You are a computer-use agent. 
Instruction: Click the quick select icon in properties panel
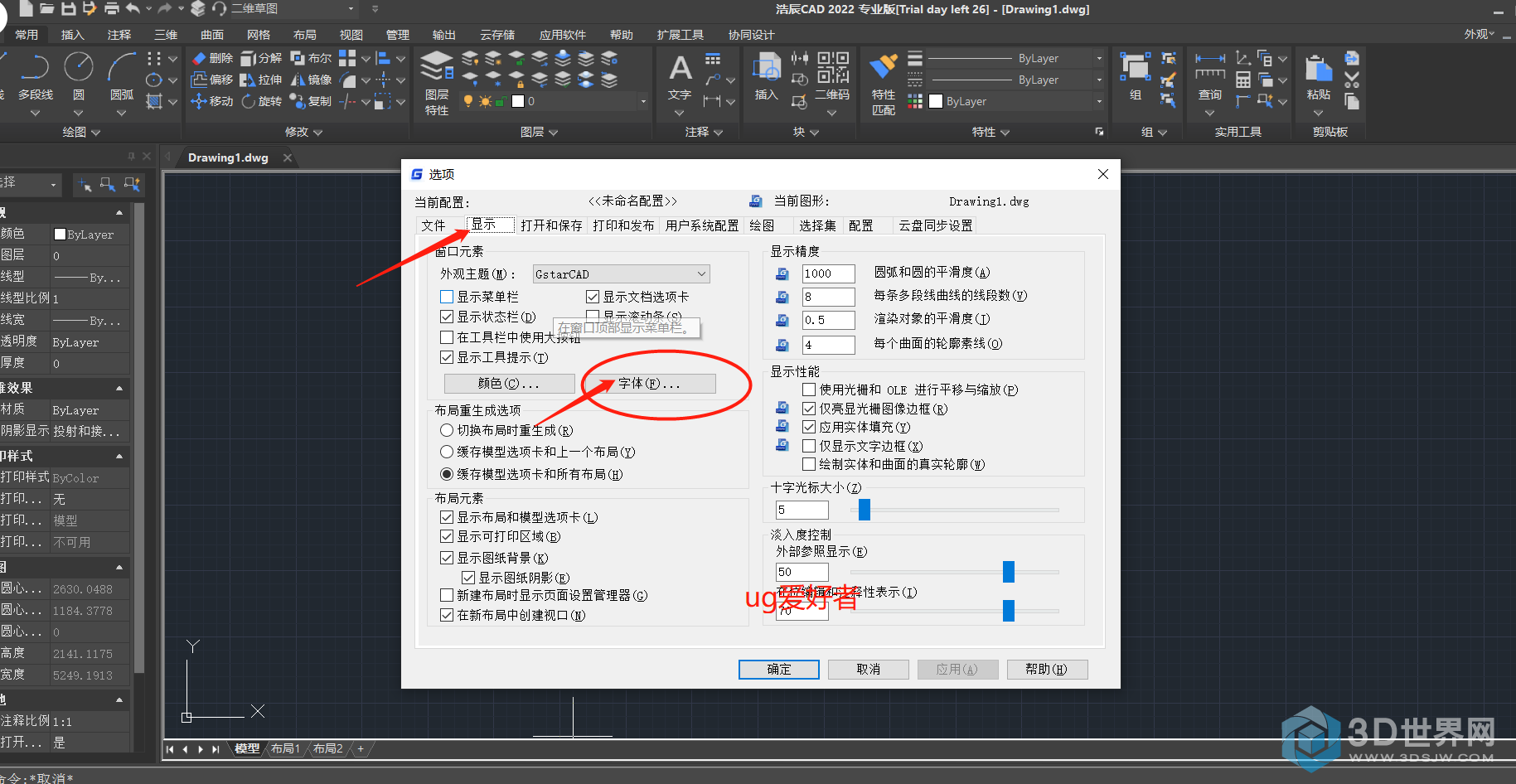point(132,184)
